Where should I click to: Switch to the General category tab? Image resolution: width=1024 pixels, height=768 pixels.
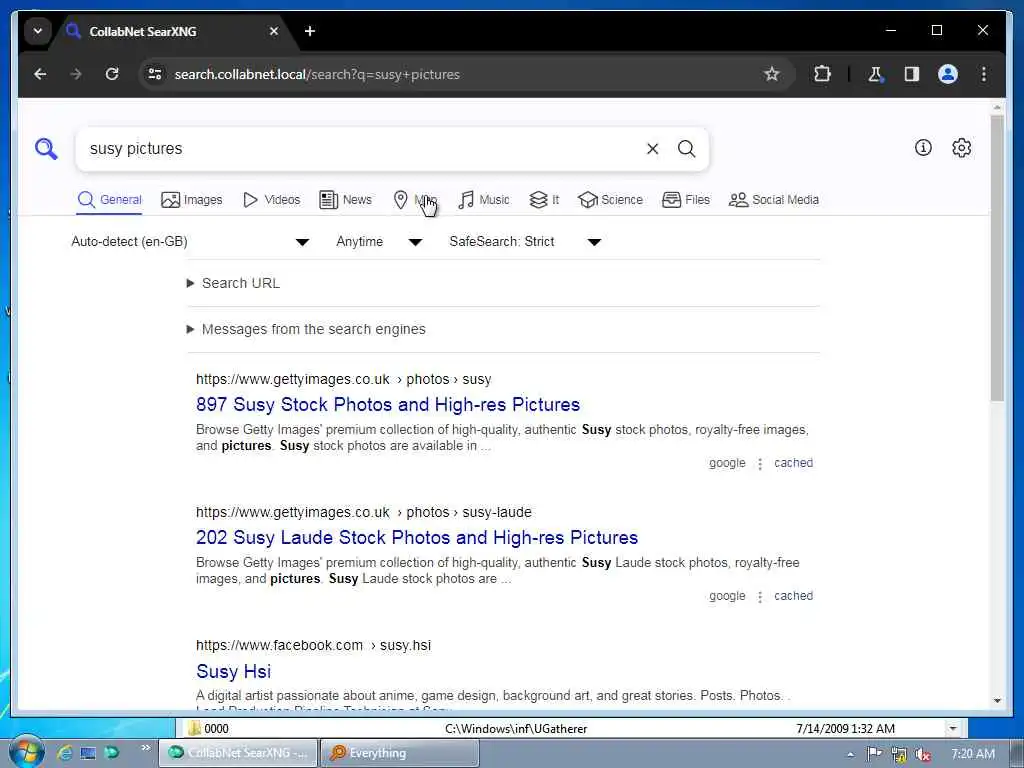point(109,200)
